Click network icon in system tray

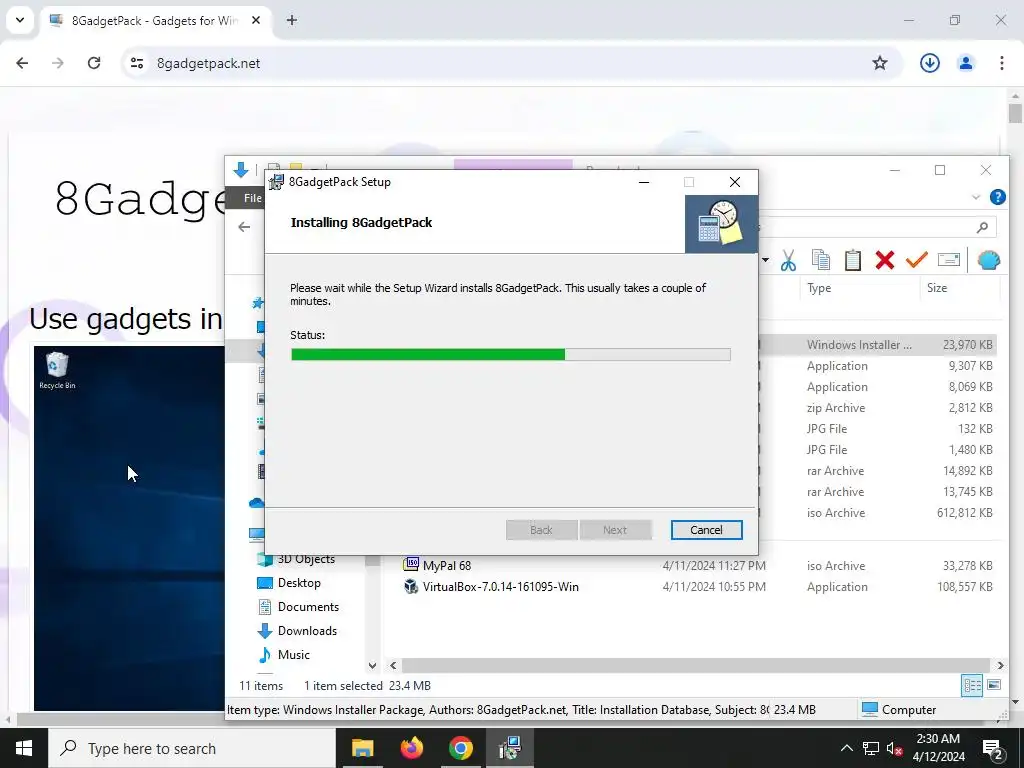(871, 748)
